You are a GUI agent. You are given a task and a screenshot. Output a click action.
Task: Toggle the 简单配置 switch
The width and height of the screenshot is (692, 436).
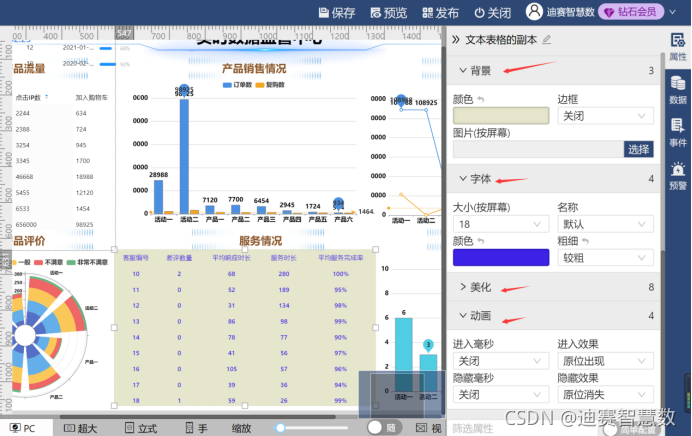pos(631,428)
